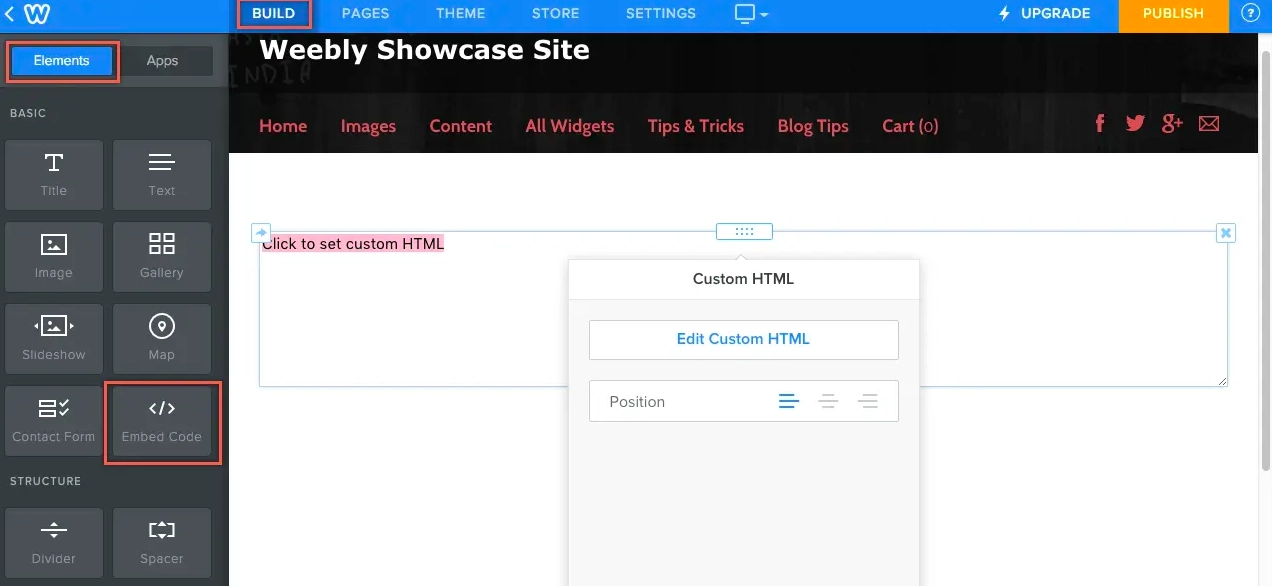The width and height of the screenshot is (1272, 586).
Task: Add a Map element
Action: tap(162, 339)
